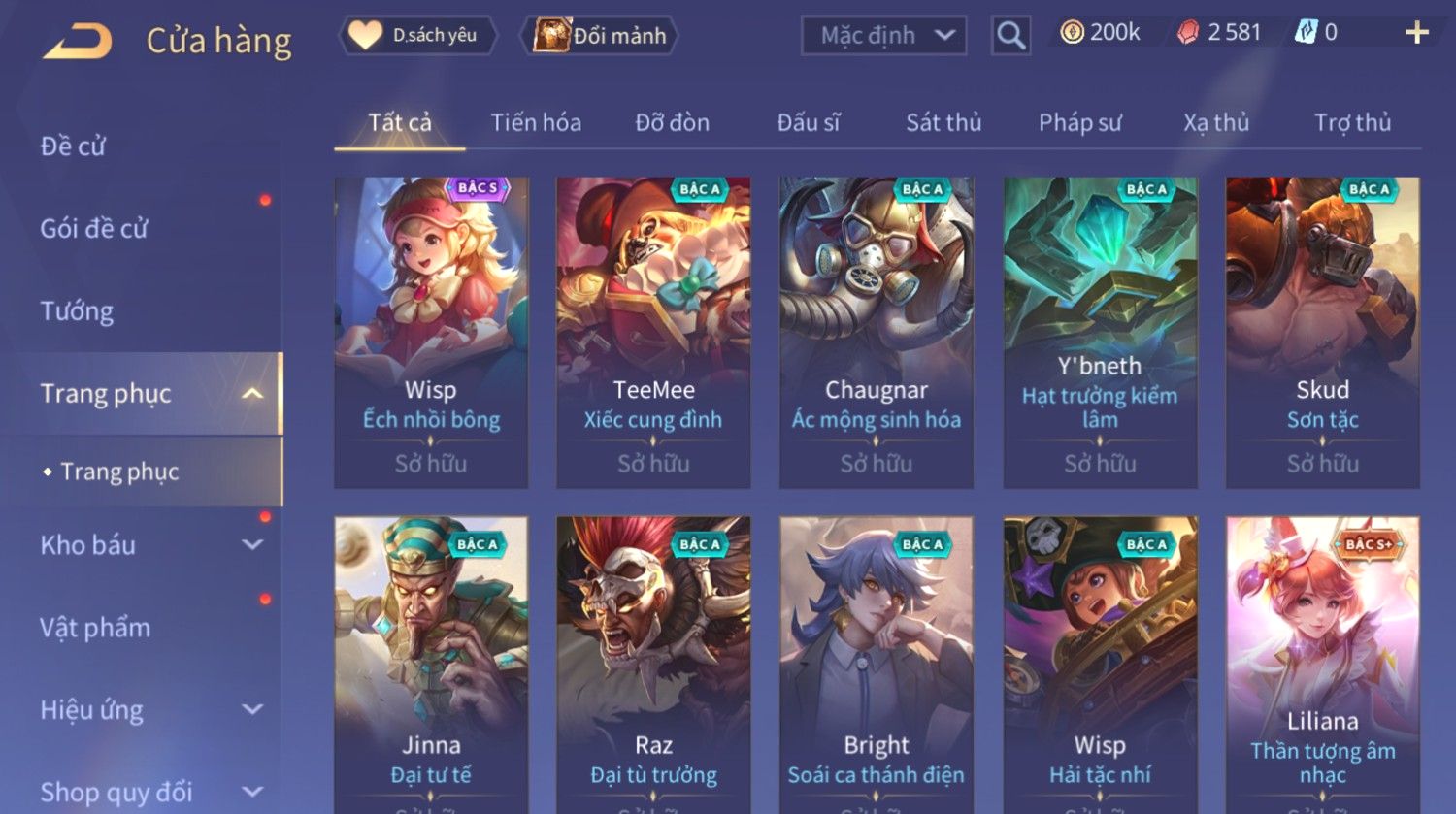
Task: Select Chaugnar Ác mộng sinh hóa card
Action: 877,333
